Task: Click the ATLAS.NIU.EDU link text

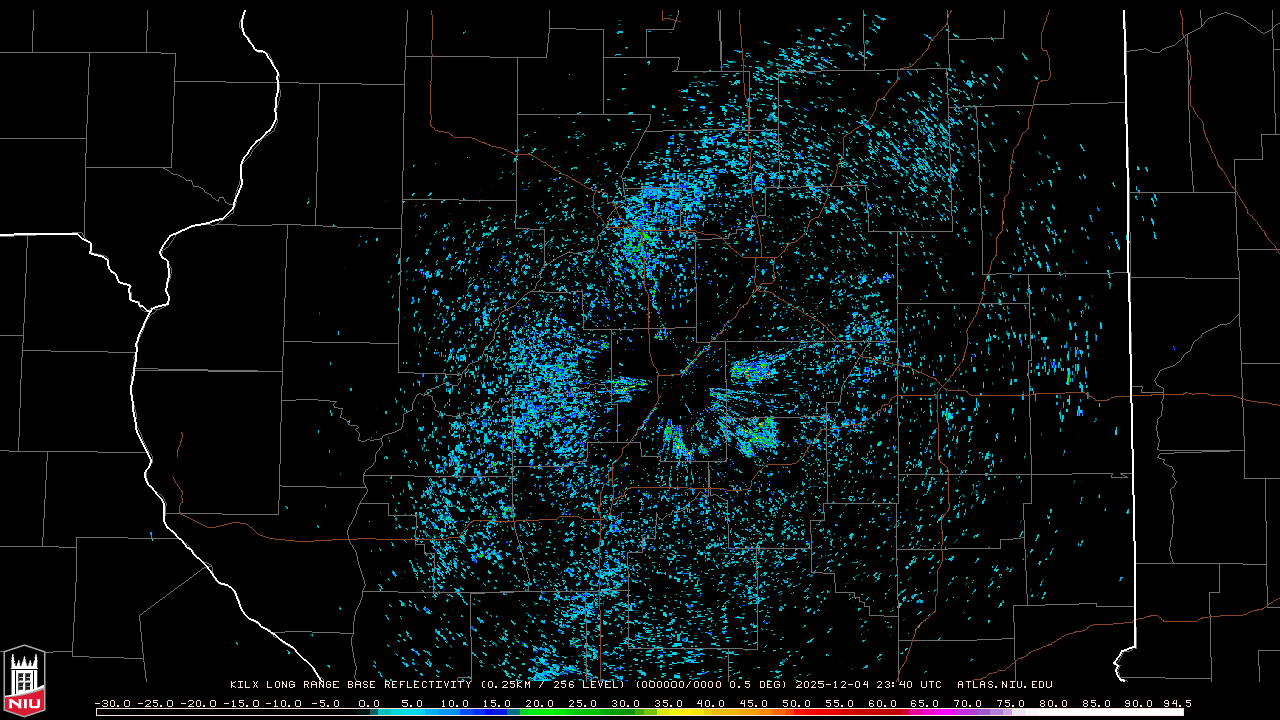Action: pyautogui.click(x=1004, y=685)
